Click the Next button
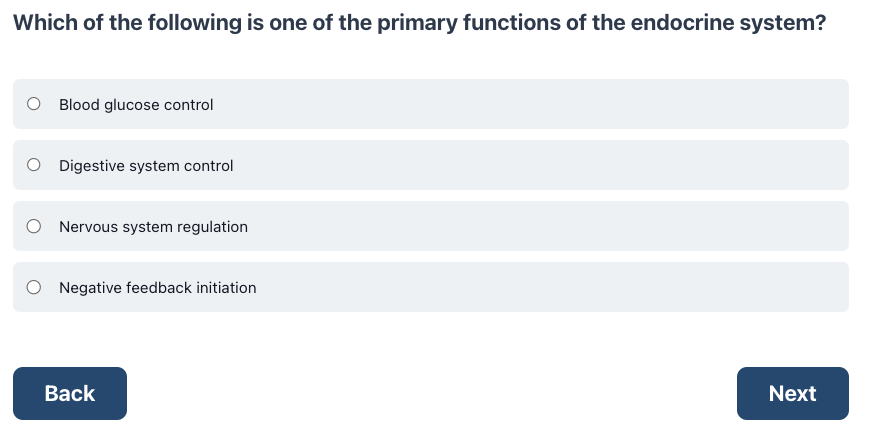882x447 pixels. [x=793, y=394]
